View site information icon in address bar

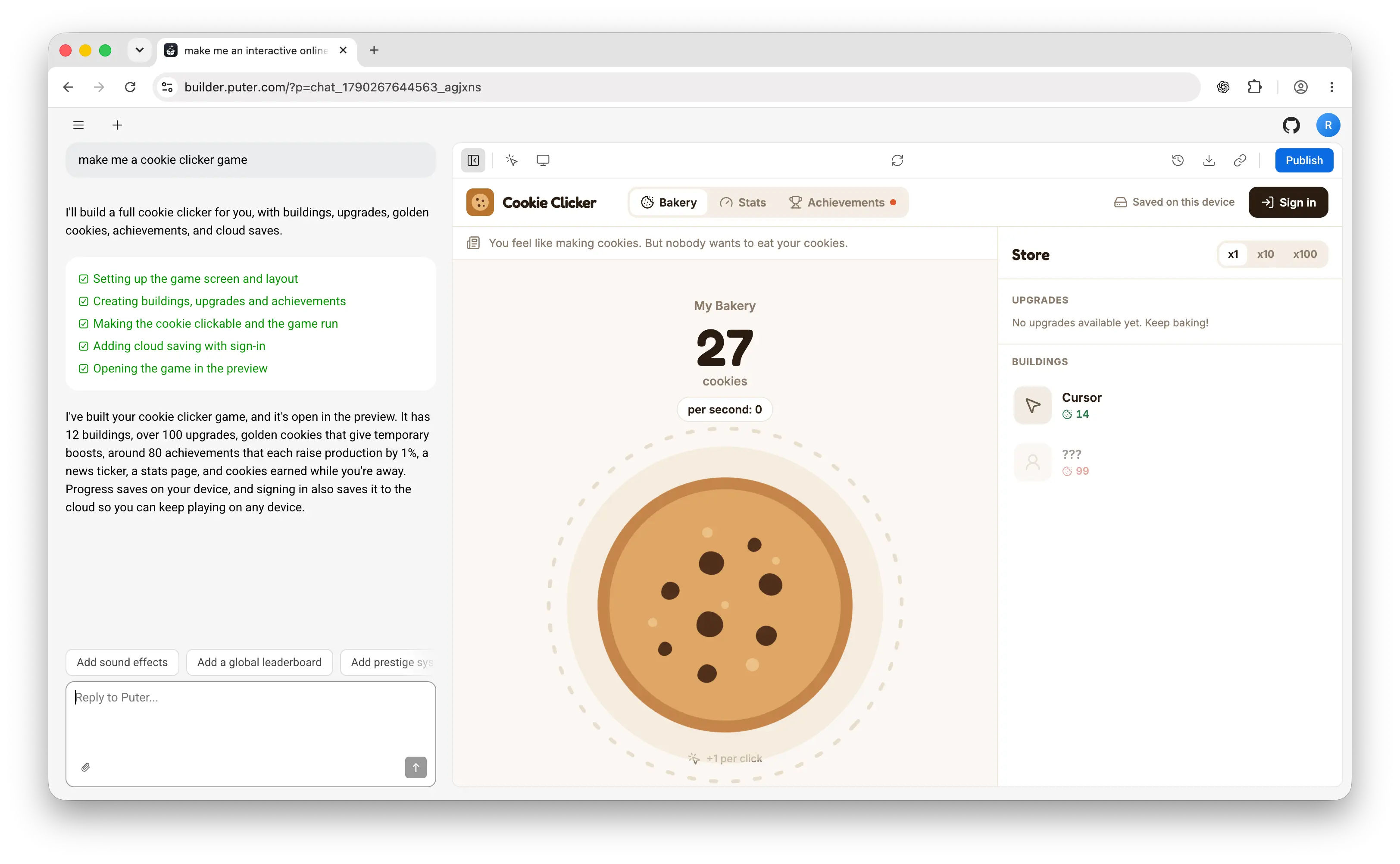coord(167,87)
